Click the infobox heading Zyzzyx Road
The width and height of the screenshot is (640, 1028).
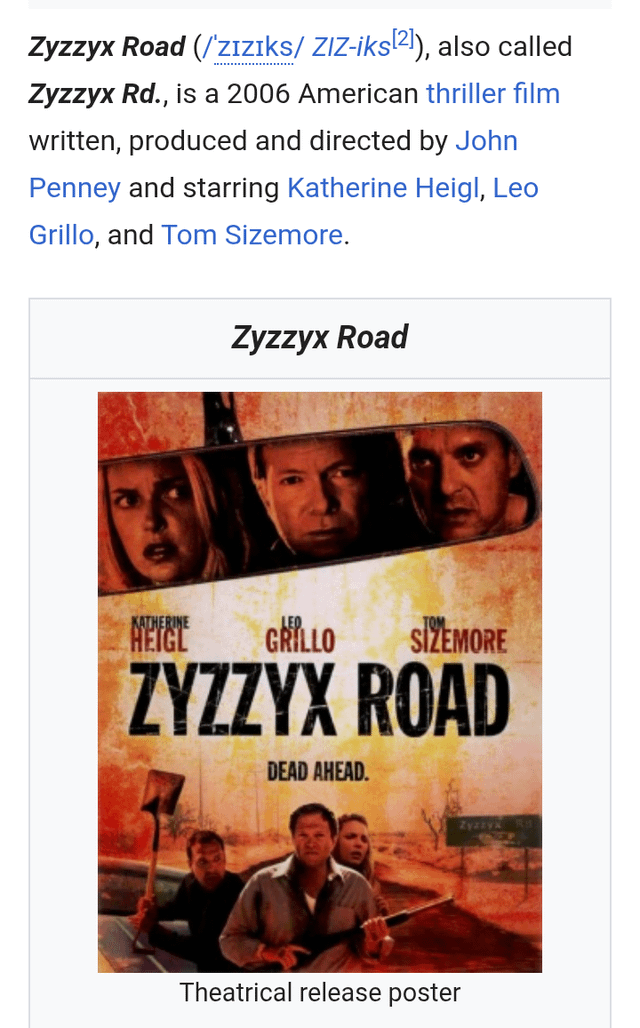320,338
